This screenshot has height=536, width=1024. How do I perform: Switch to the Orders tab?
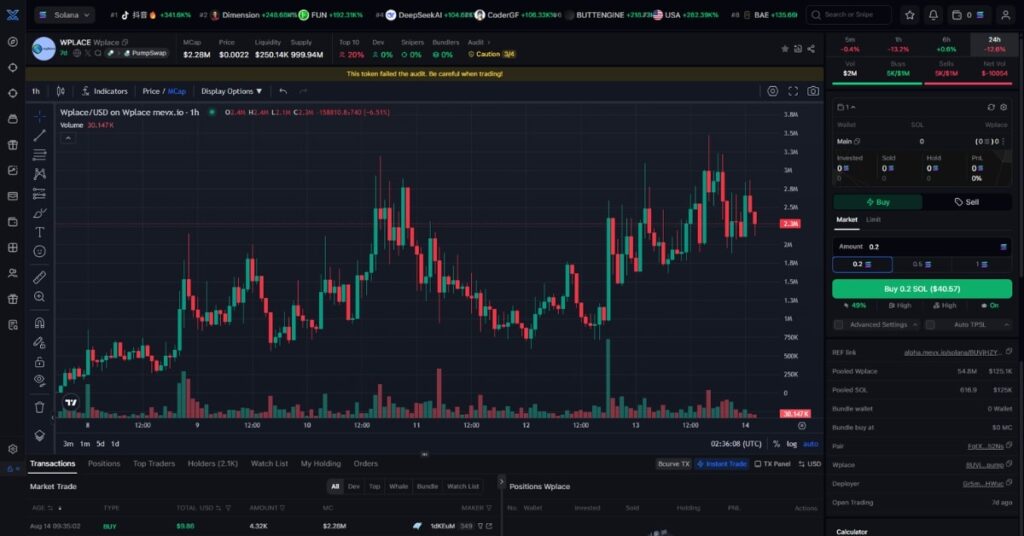[x=366, y=464]
